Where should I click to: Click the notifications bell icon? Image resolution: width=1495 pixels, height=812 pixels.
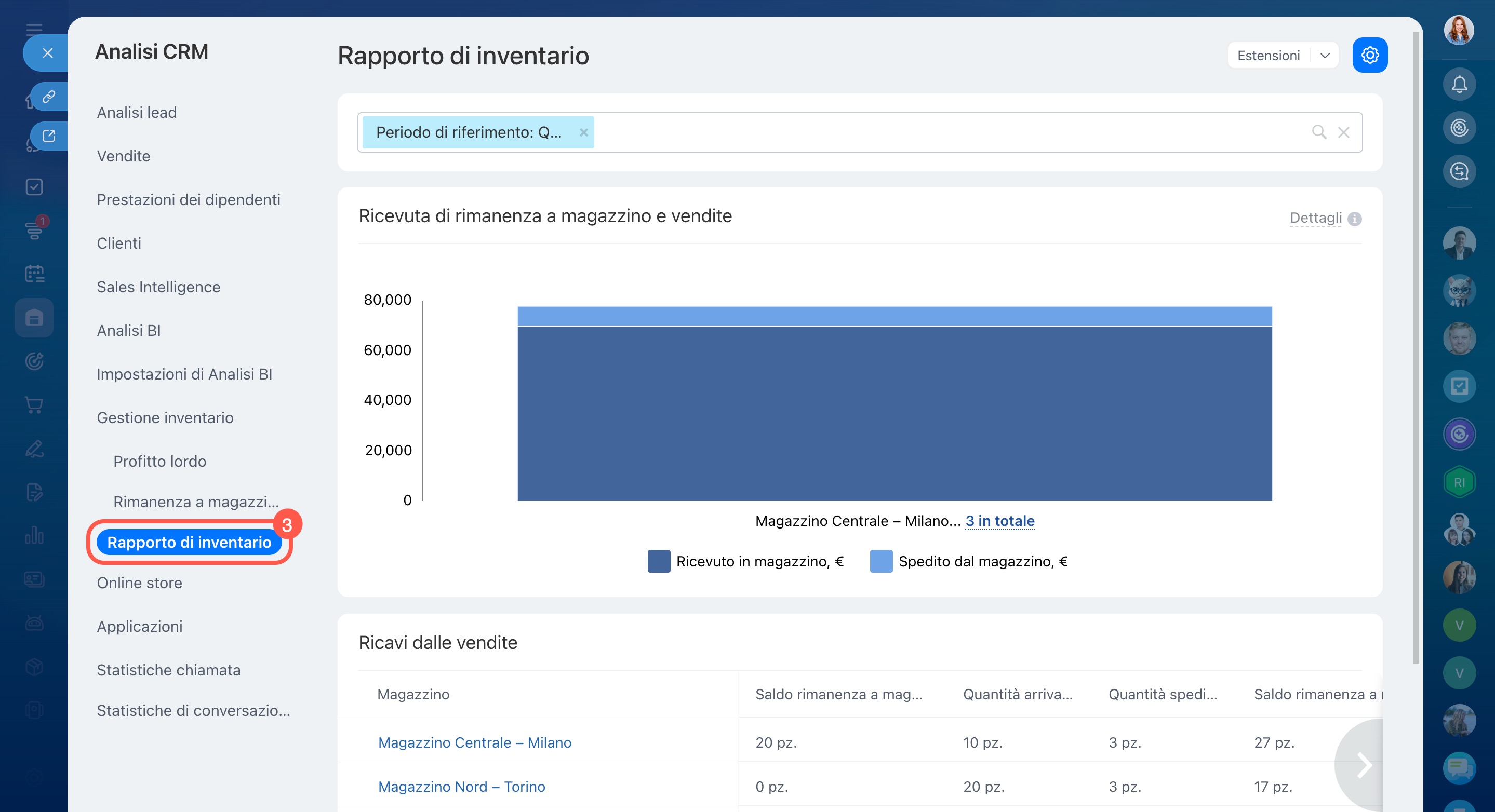[1459, 85]
